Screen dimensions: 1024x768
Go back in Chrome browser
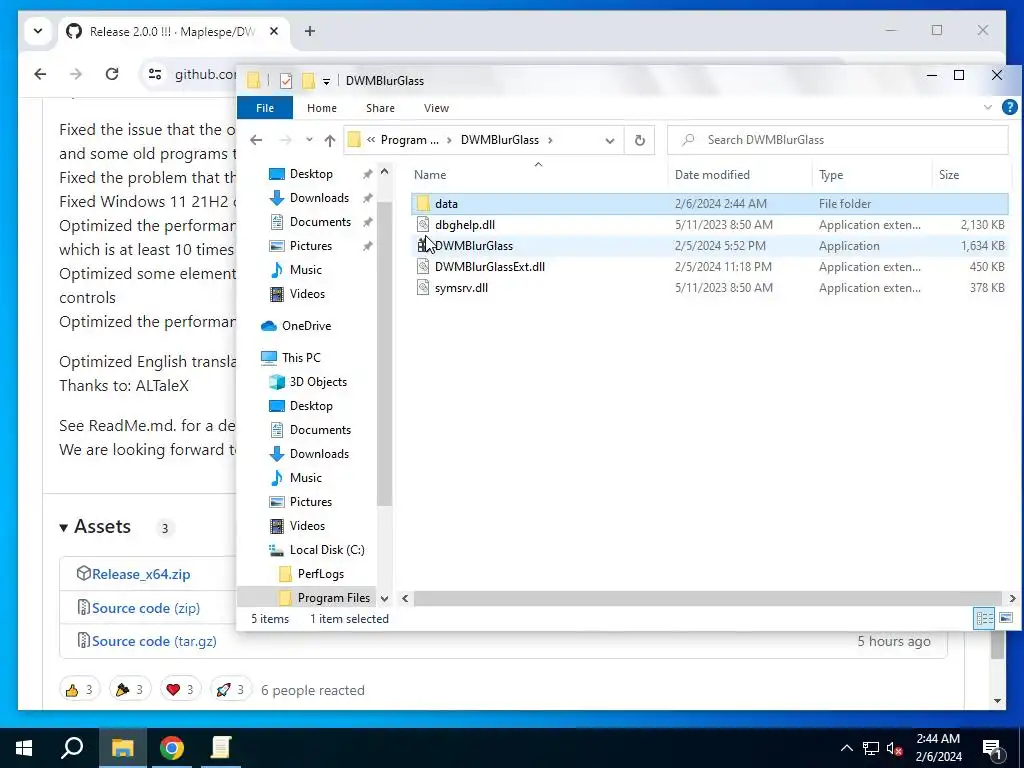point(40,74)
